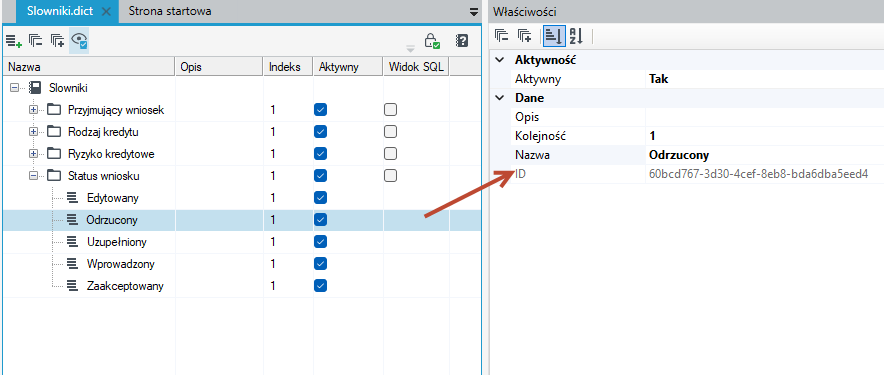Click the Właściwości panel title
884x375 pixels.
point(525,11)
